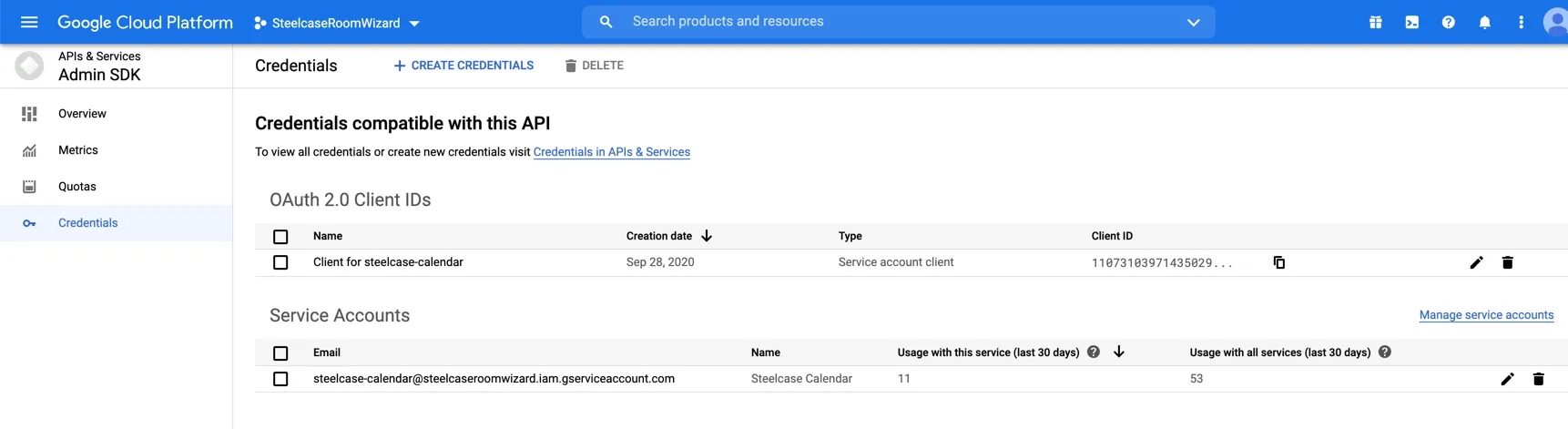Delete the Client for steelcase-calendar entry
The width and height of the screenshot is (1568, 429).
click(x=1507, y=262)
